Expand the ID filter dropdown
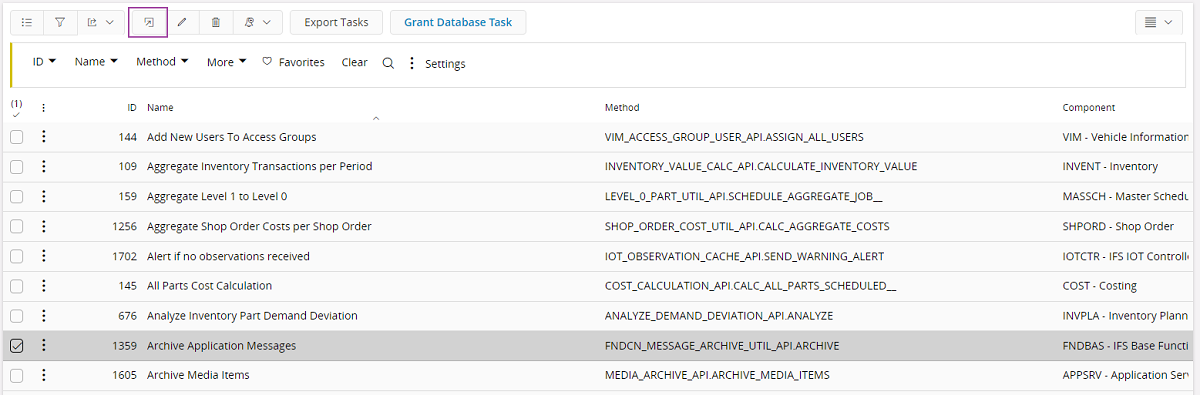 pos(44,62)
